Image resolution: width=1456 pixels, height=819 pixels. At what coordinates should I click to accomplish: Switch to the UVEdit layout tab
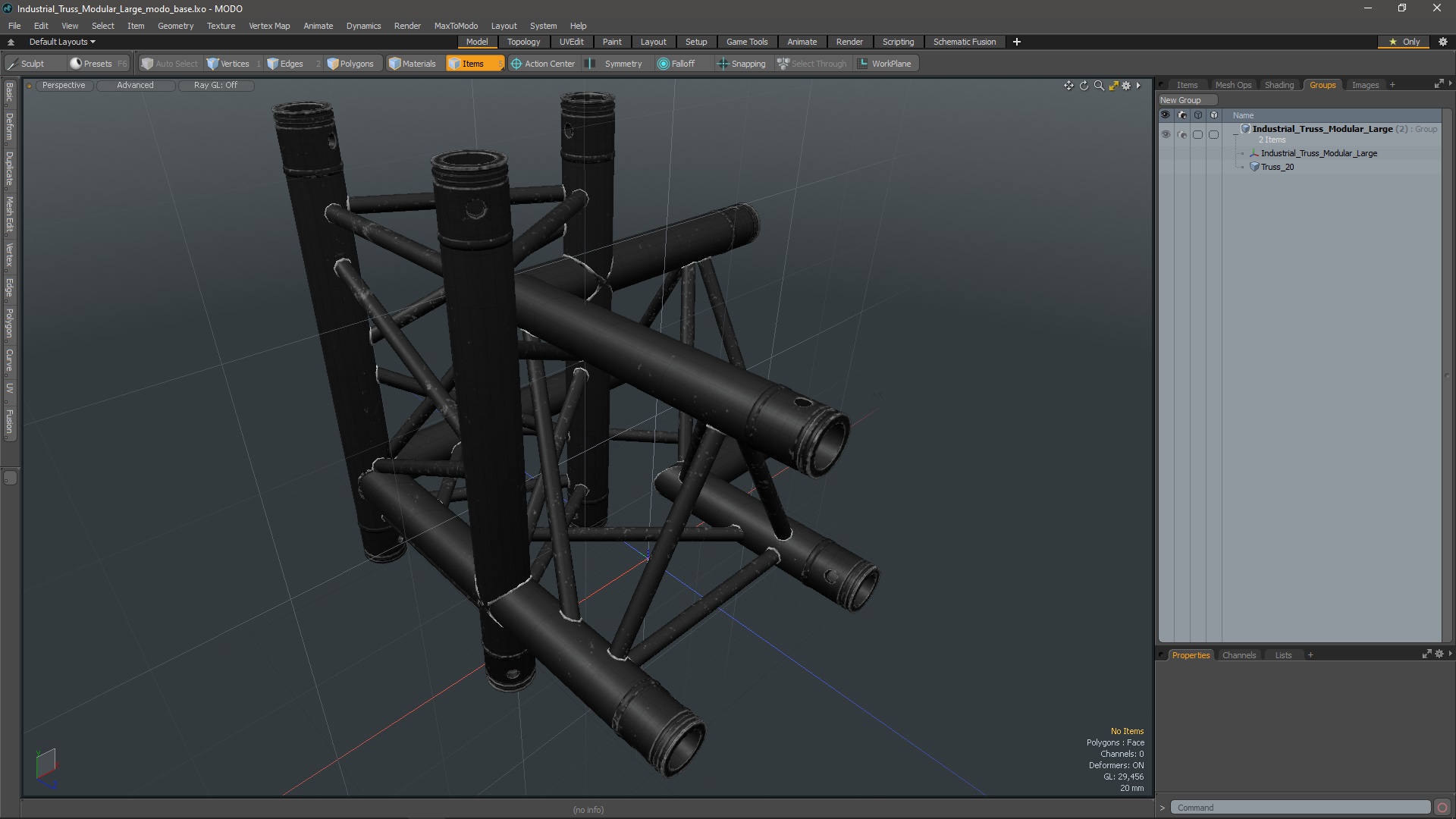coord(571,42)
